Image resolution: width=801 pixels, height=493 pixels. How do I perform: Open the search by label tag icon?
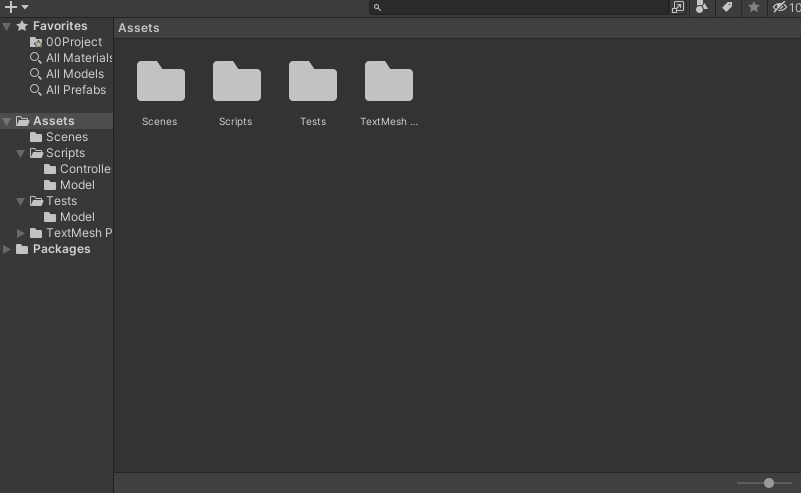coord(727,7)
